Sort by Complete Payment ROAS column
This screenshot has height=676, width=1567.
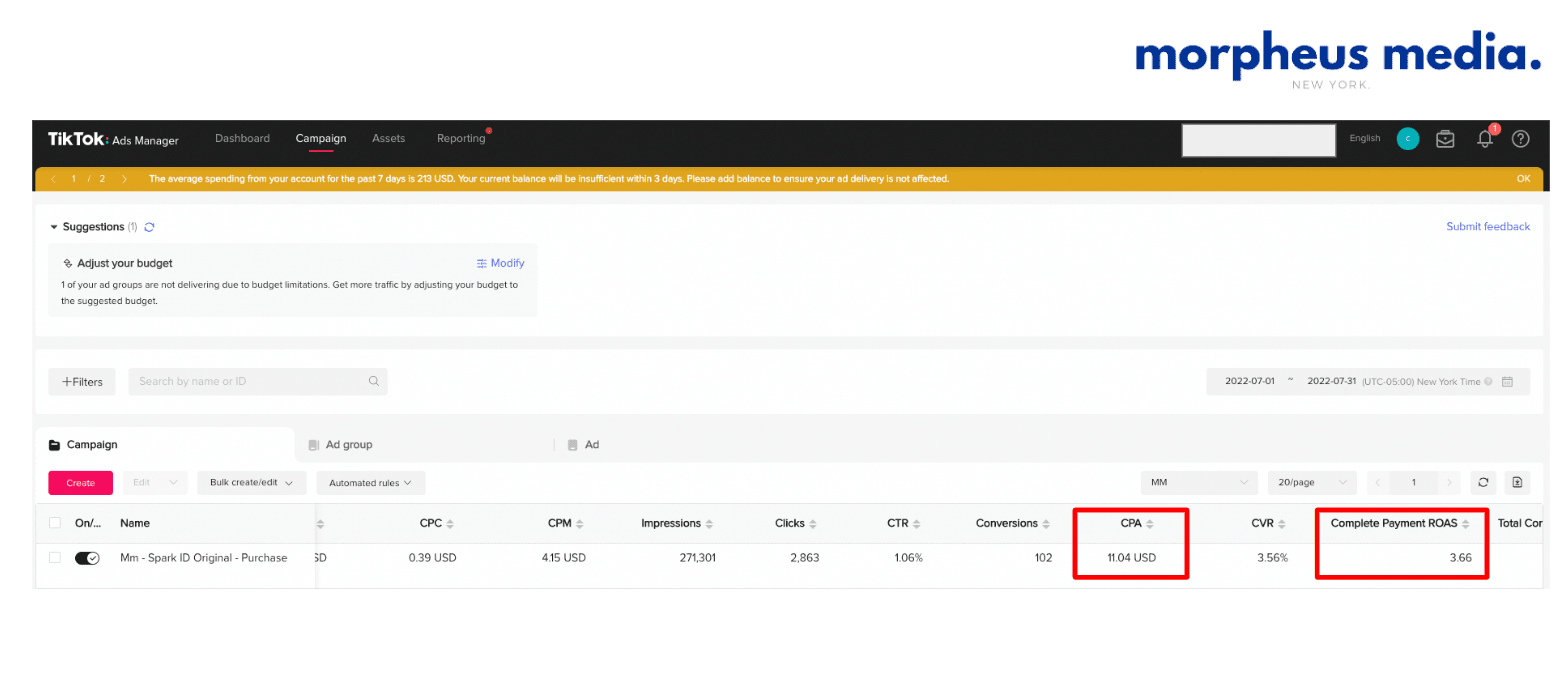click(x=1465, y=523)
